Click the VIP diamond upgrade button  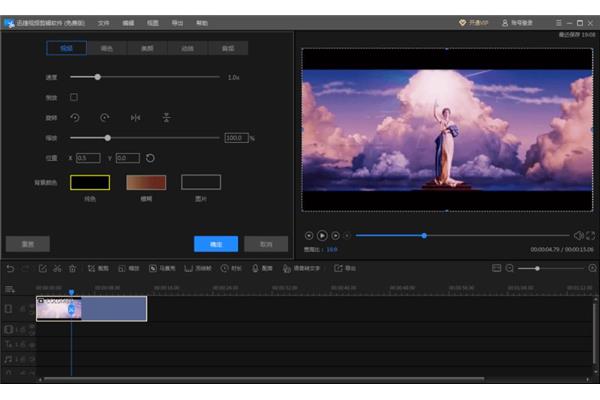pyautogui.click(x=473, y=23)
